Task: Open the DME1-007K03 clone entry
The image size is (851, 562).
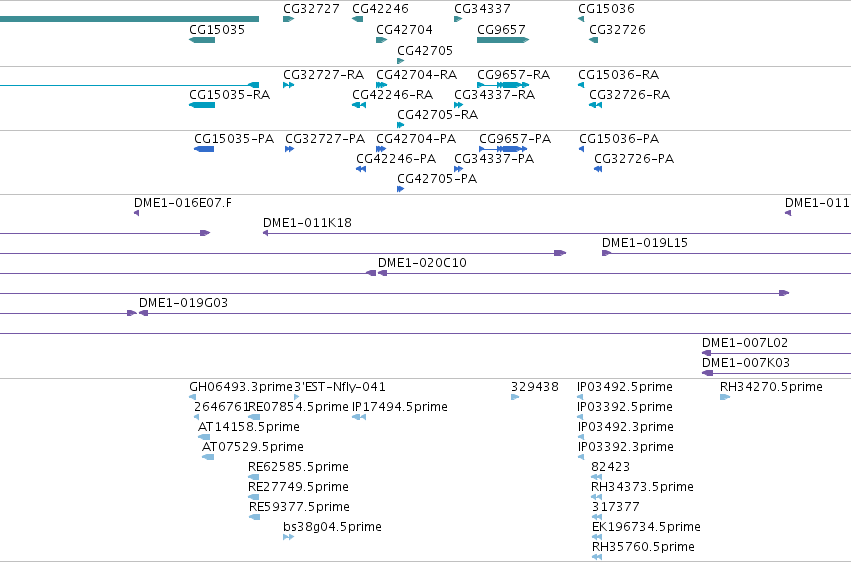Action: tap(776, 373)
